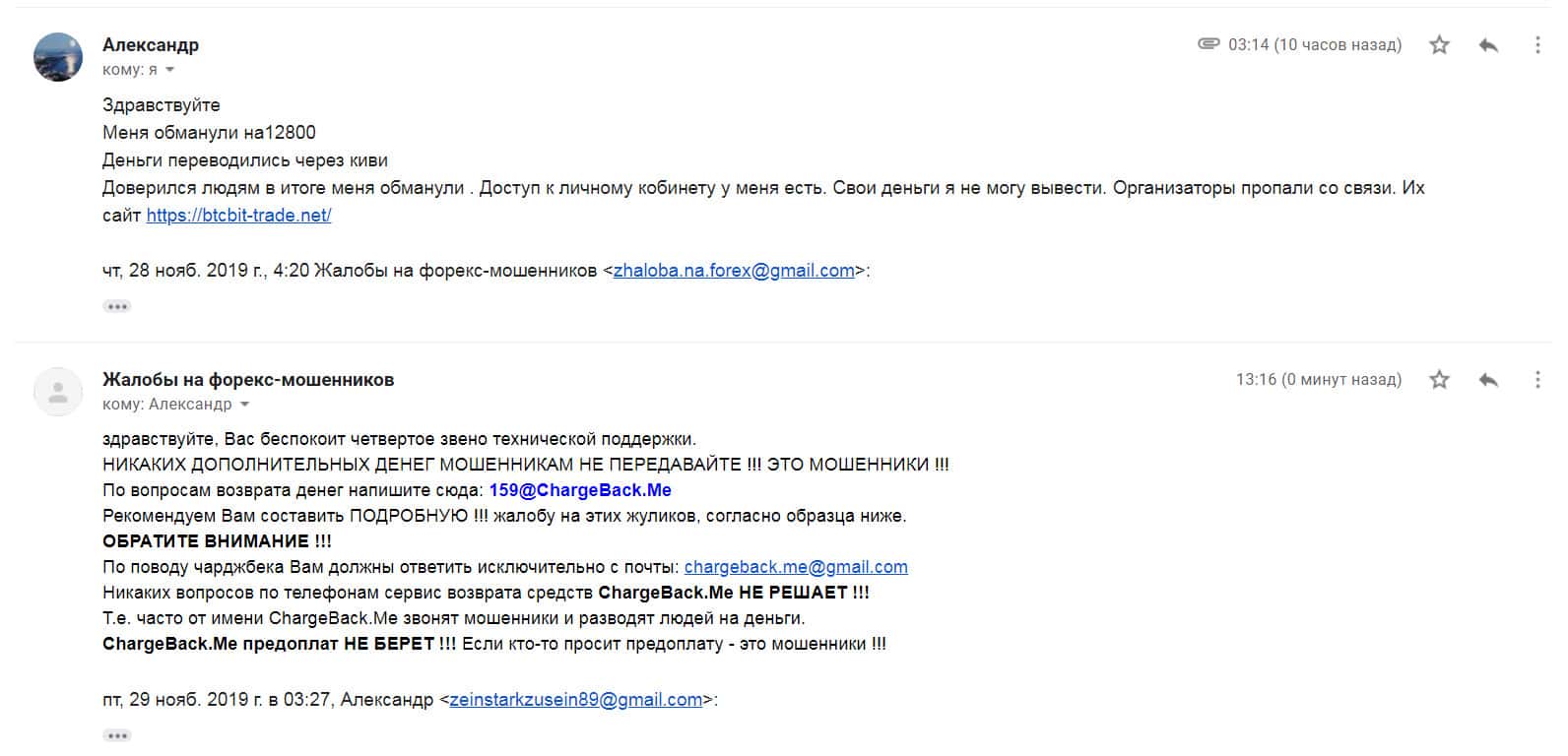Image resolution: width=1568 pixels, height=756 pixels.
Task: Star the first email from Александр
Action: coord(1439,45)
